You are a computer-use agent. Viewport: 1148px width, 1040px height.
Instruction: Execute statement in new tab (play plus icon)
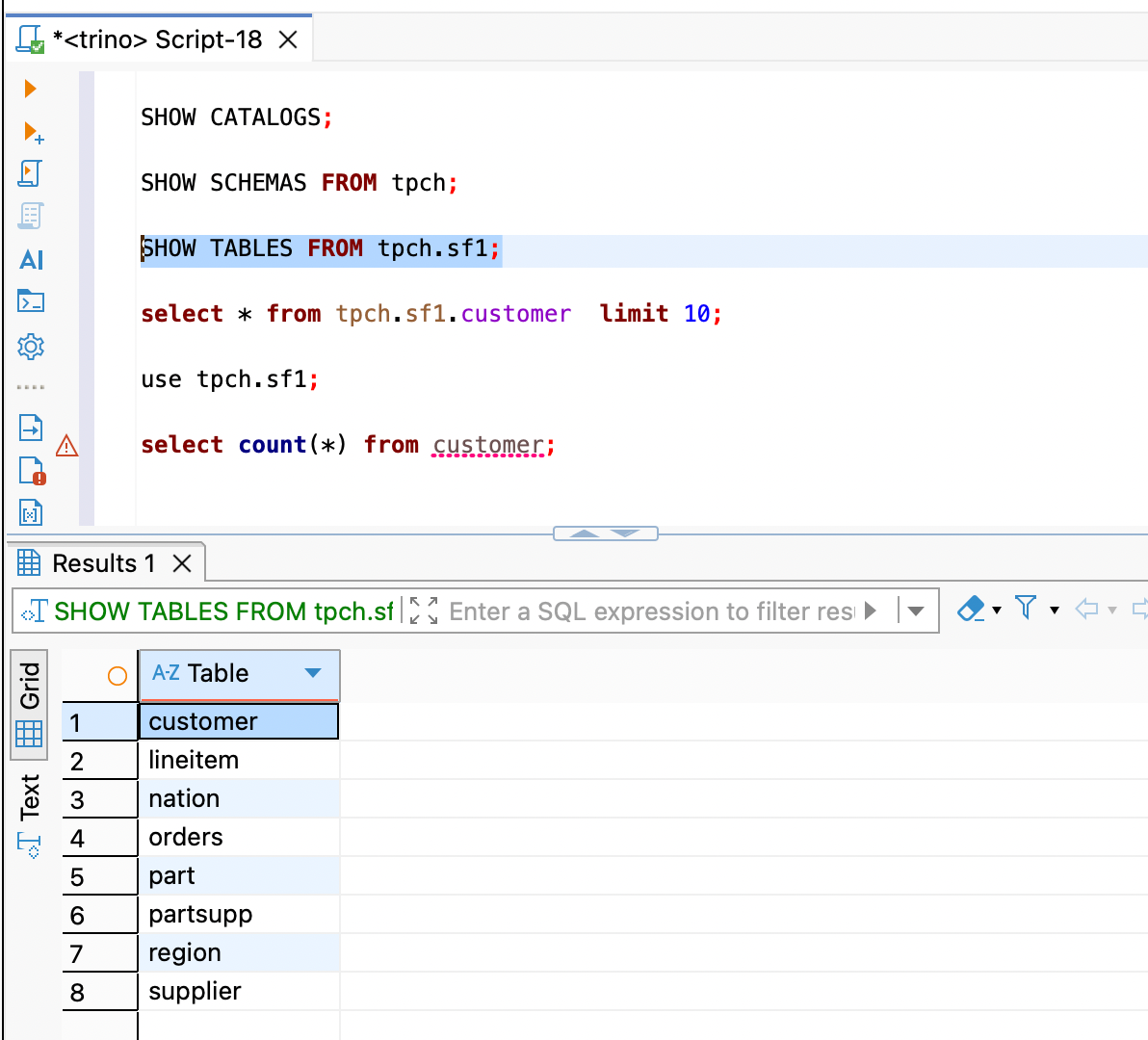point(33,133)
